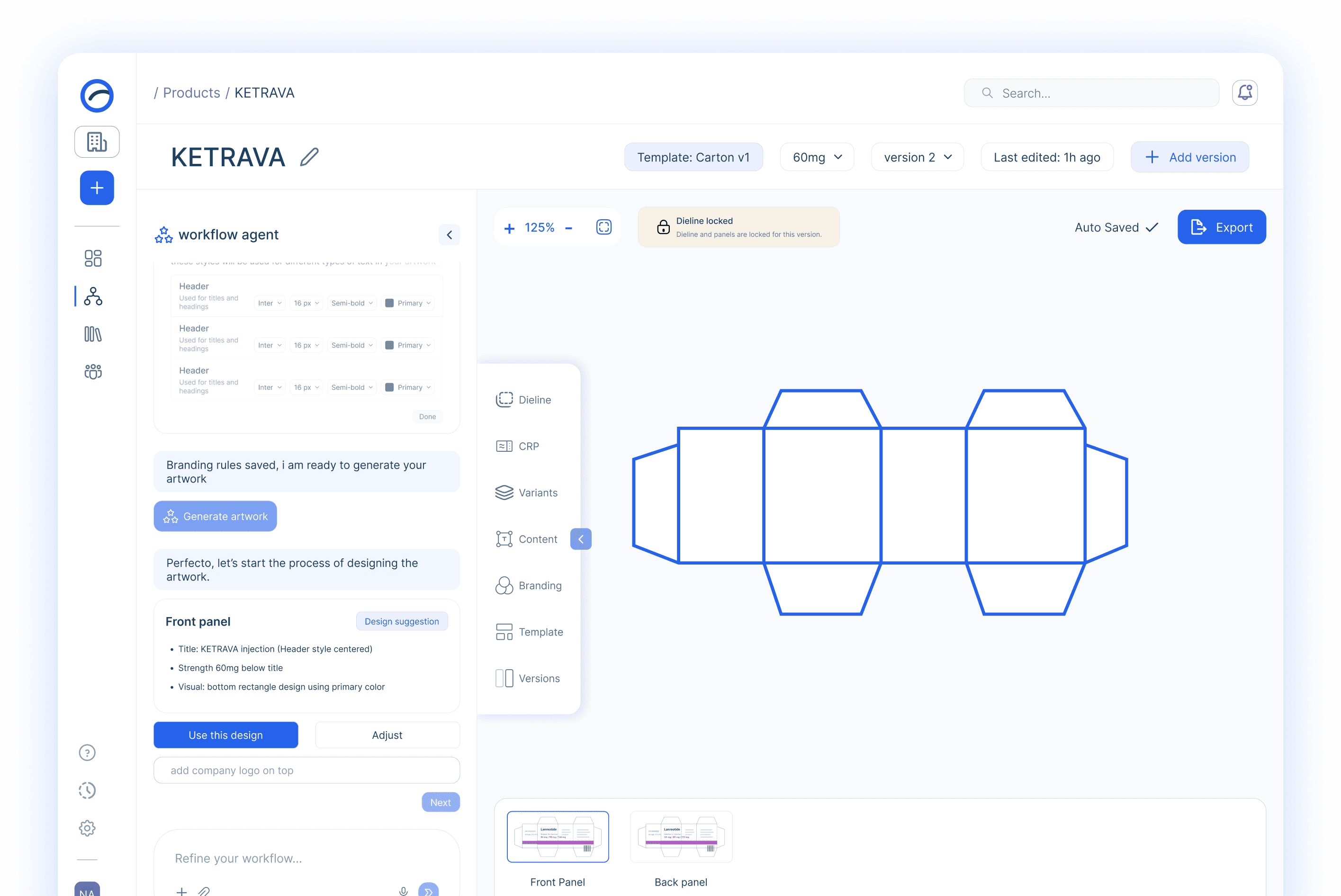Click the Generate artwork button
The height and width of the screenshot is (896, 1341).
coord(215,516)
